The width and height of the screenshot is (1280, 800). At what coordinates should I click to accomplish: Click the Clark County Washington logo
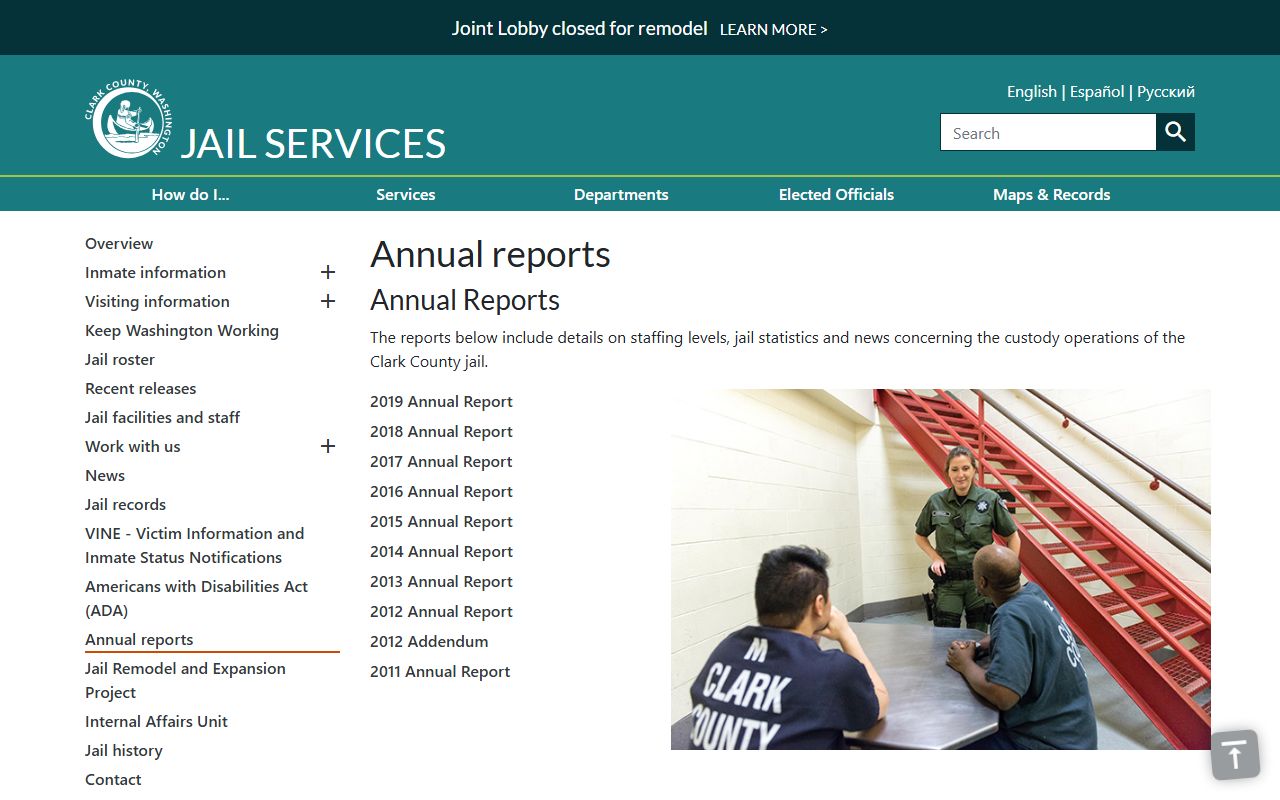point(128,120)
